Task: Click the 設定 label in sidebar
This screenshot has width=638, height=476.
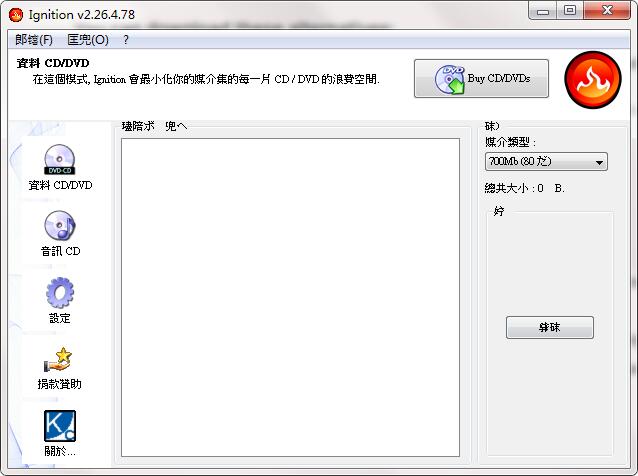Action: pos(60,318)
